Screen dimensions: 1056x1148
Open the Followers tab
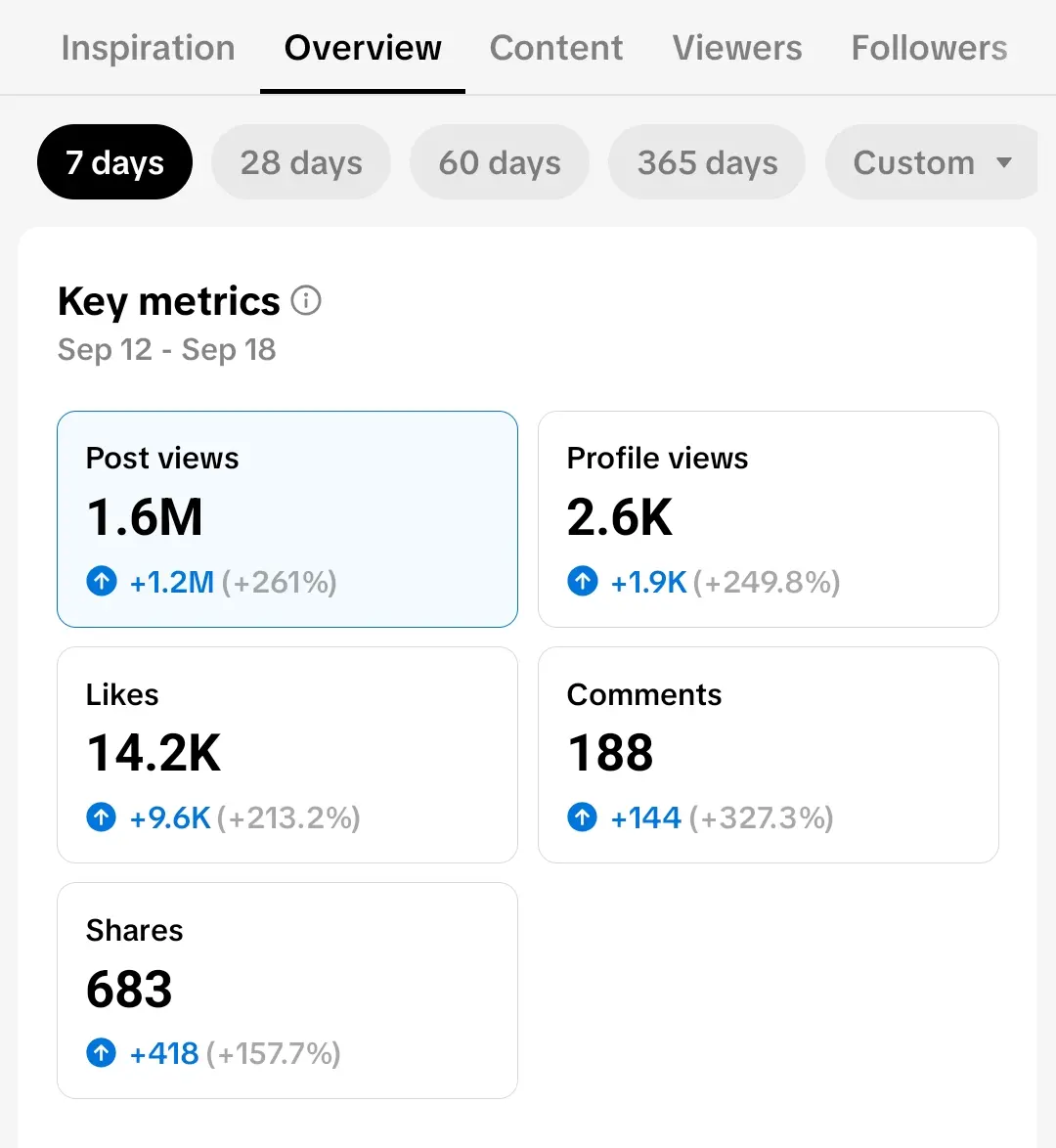point(929,48)
